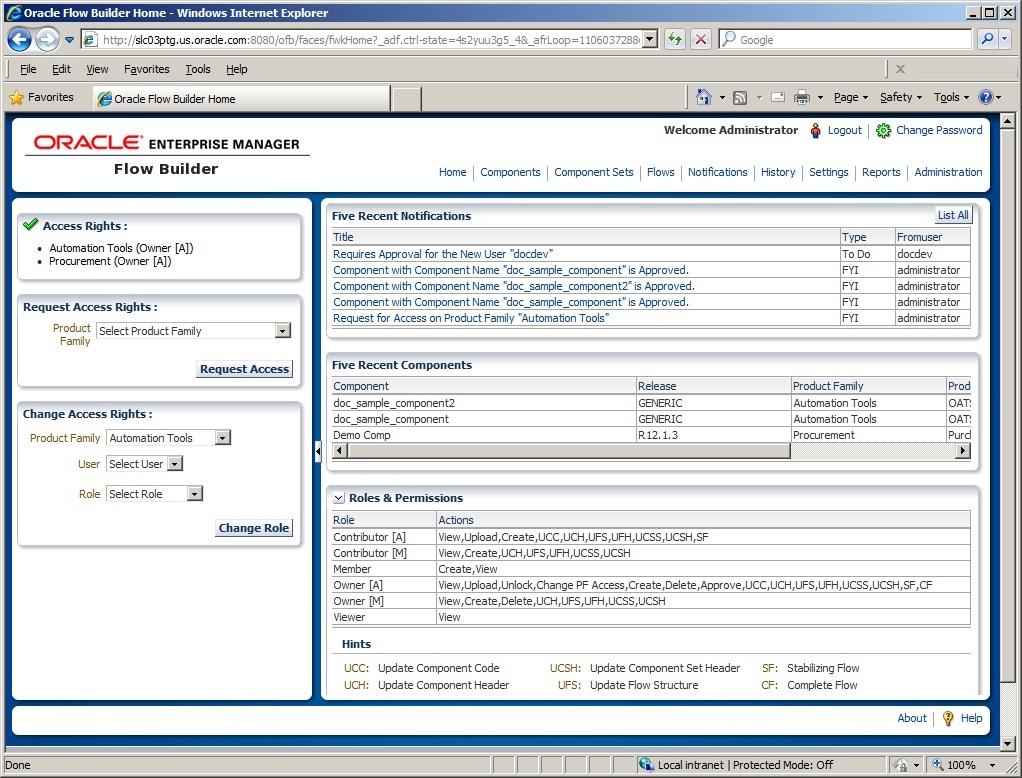The width and height of the screenshot is (1022, 778).
Task: Open the Select Role dropdown
Action: (x=195, y=494)
